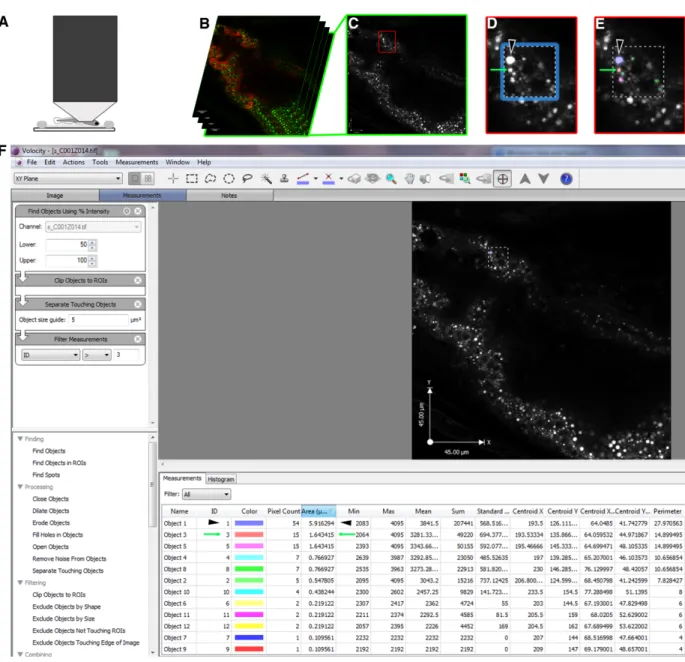The width and height of the screenshot is (685, 662).
Task: Click settings circle on Find Objects header
Action: pos(127,211)
